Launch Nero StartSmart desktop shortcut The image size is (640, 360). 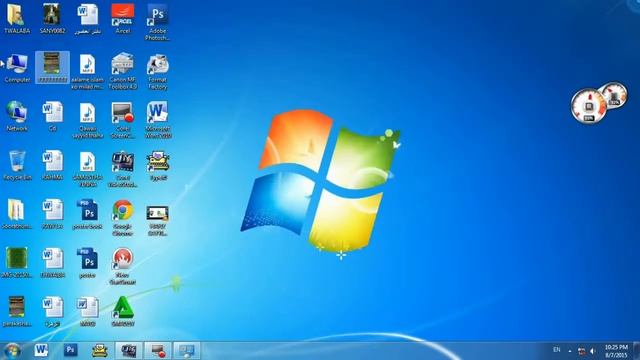click(x=122, y=267)
